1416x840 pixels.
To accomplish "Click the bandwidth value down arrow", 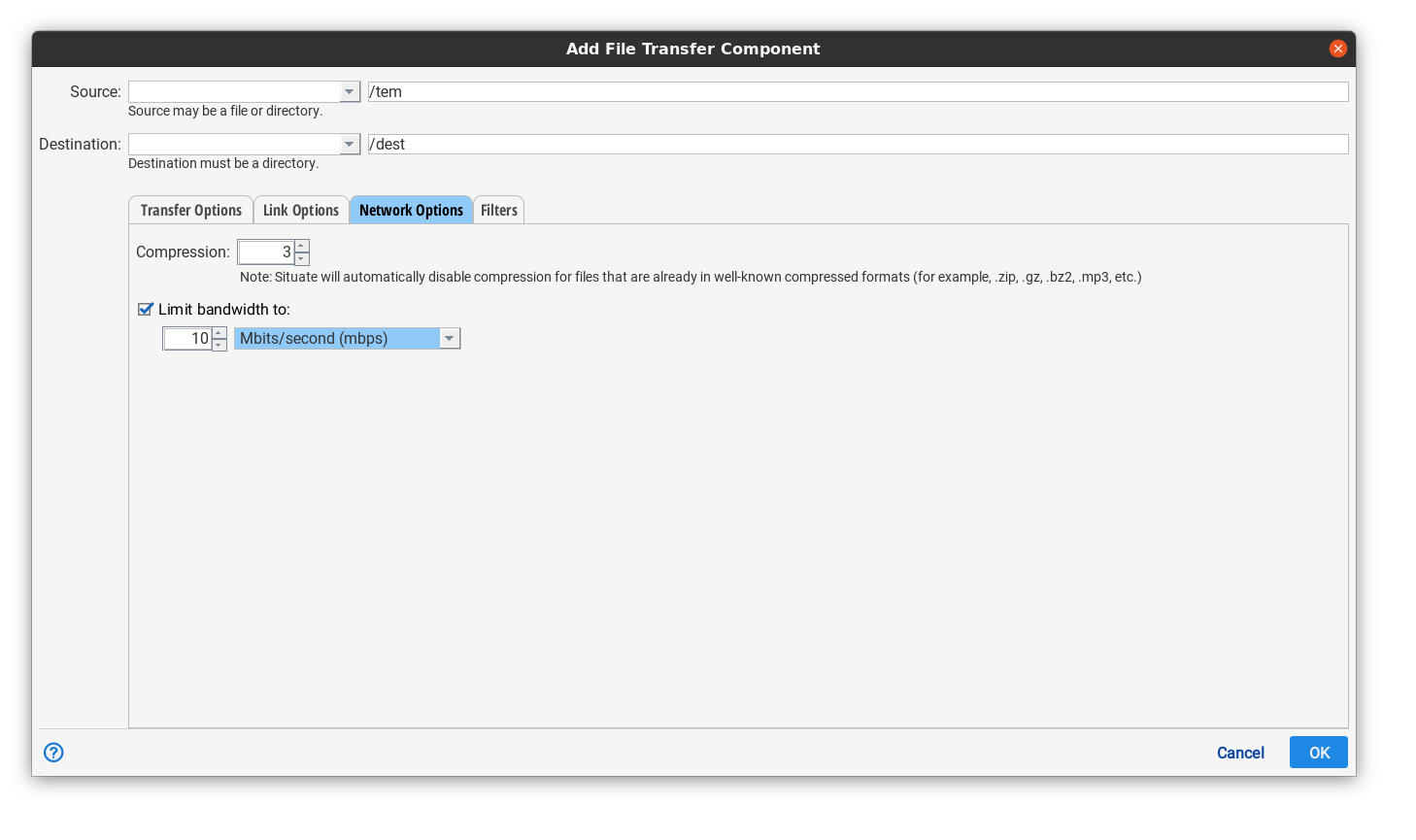I will tap(219, 344).
